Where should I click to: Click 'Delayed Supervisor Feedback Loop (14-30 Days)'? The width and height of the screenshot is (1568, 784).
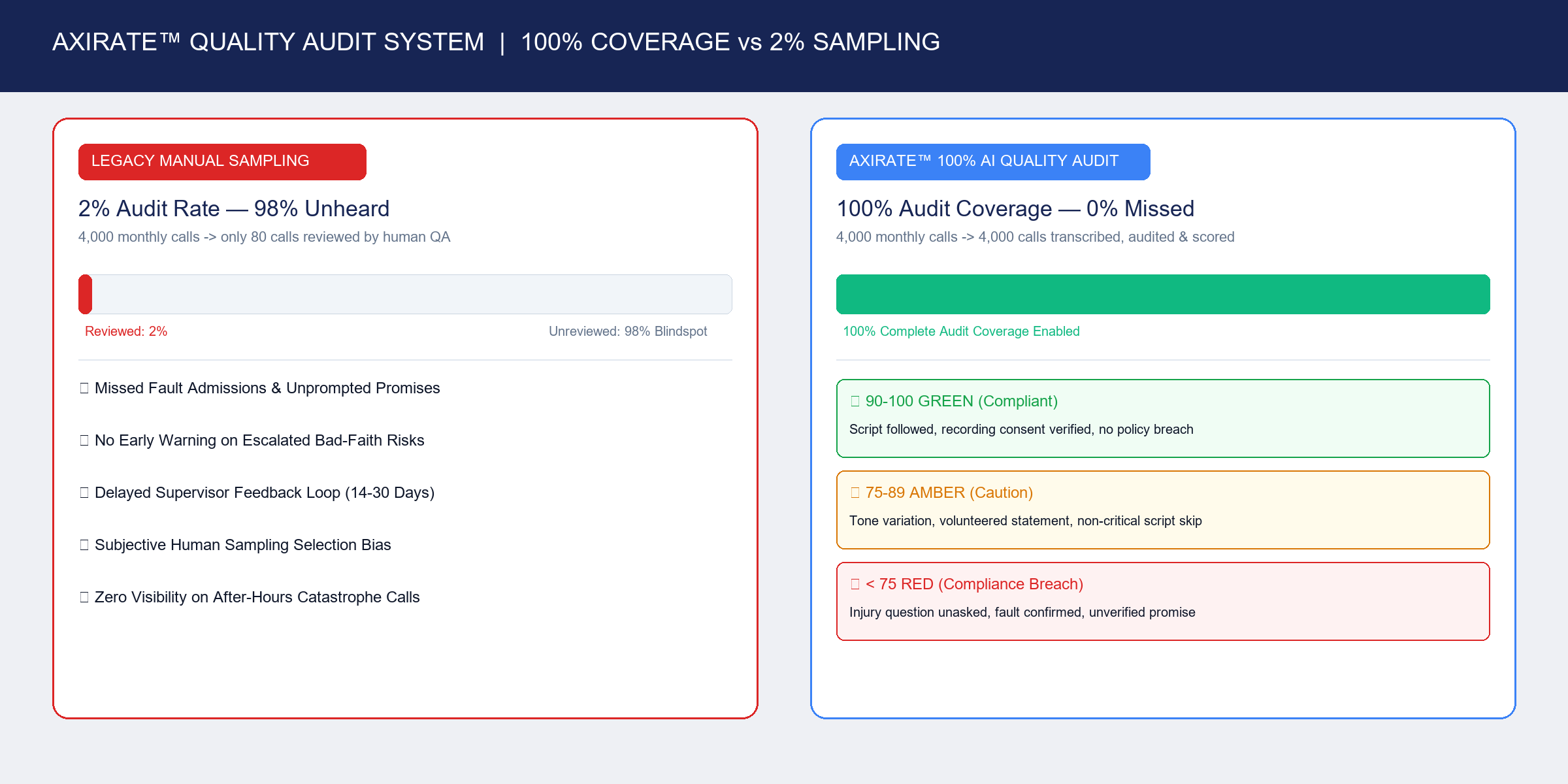[x=265, y=493]
